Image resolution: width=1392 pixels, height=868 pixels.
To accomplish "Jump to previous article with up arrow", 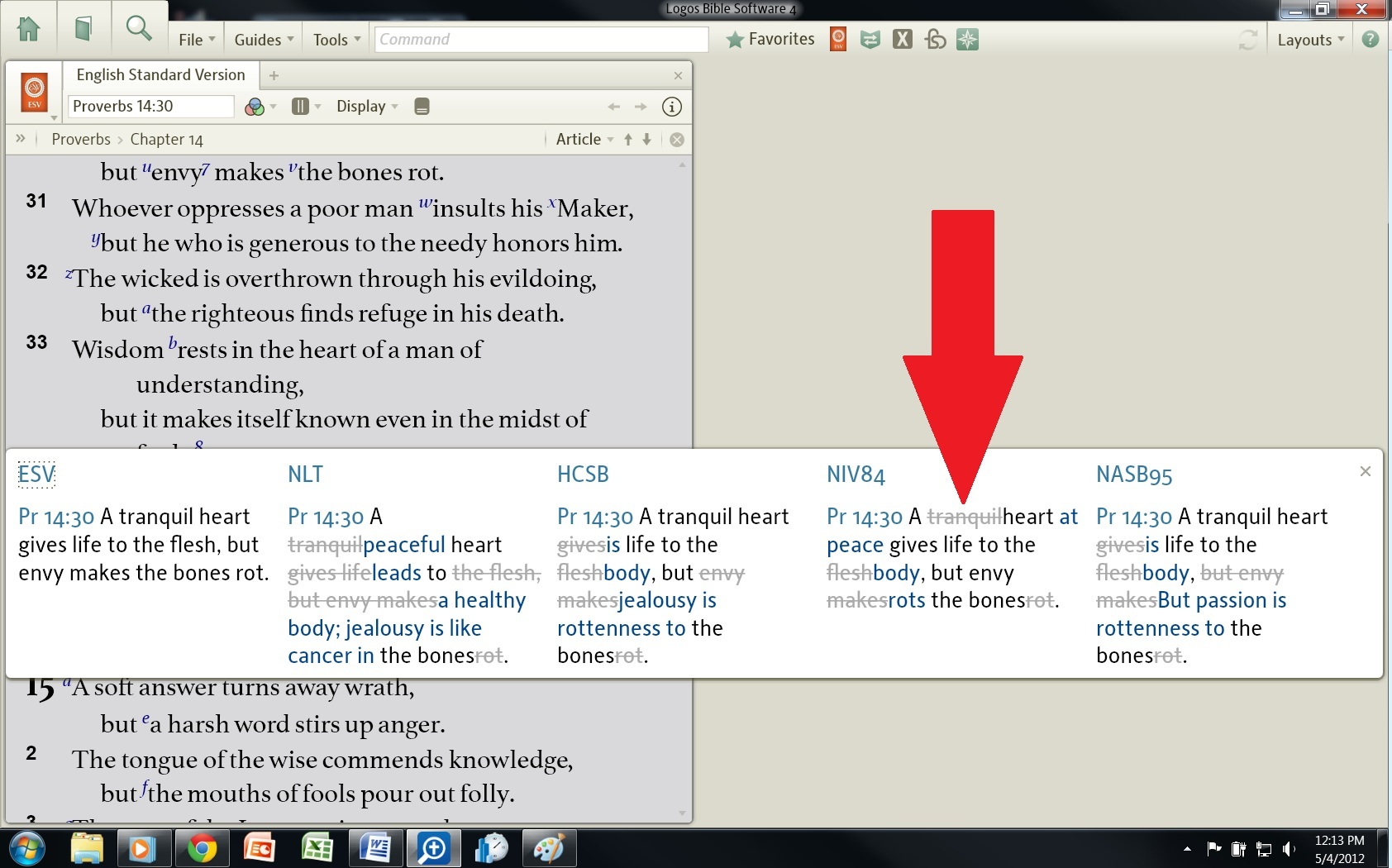I will tap(628, 140).
